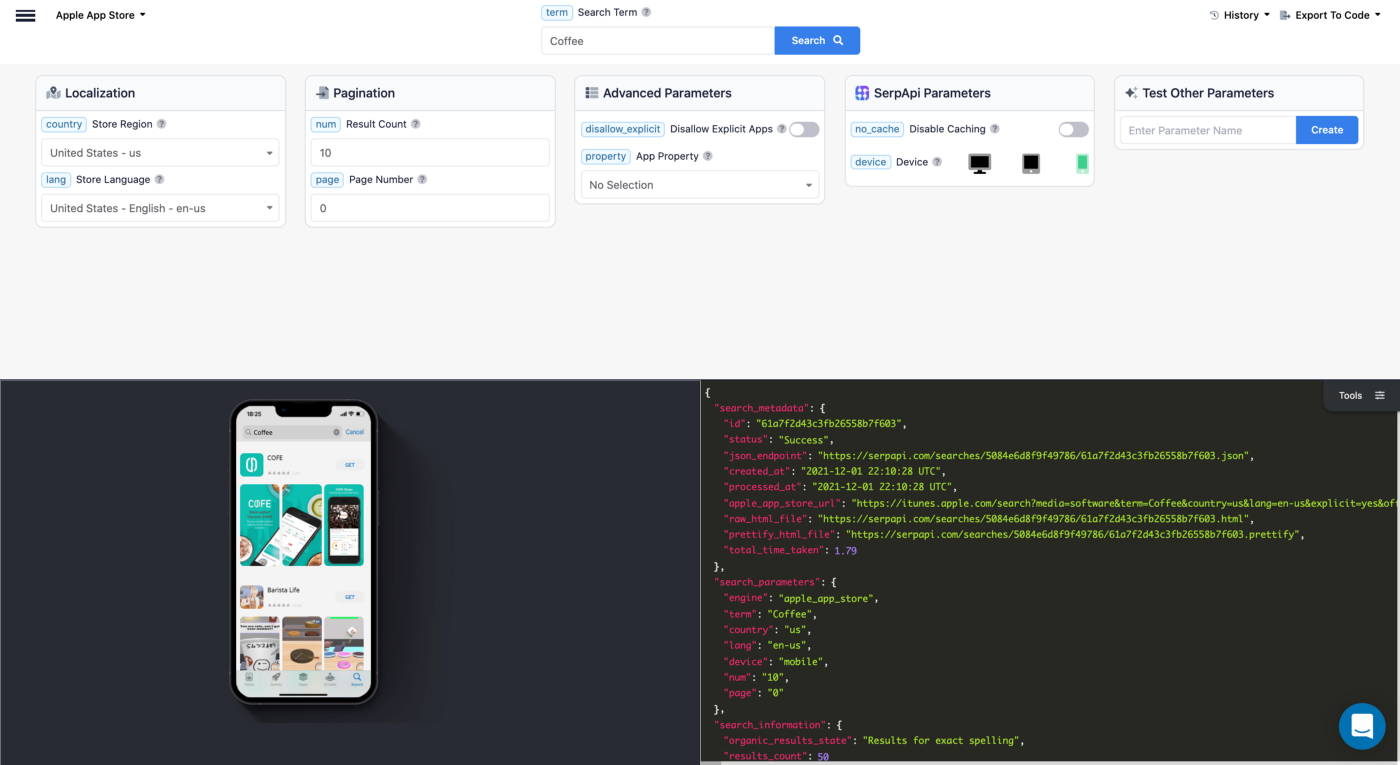Click the 'no_cache' parameter tag
This screenshot has height=765, width=1400.
coord(877,129)
